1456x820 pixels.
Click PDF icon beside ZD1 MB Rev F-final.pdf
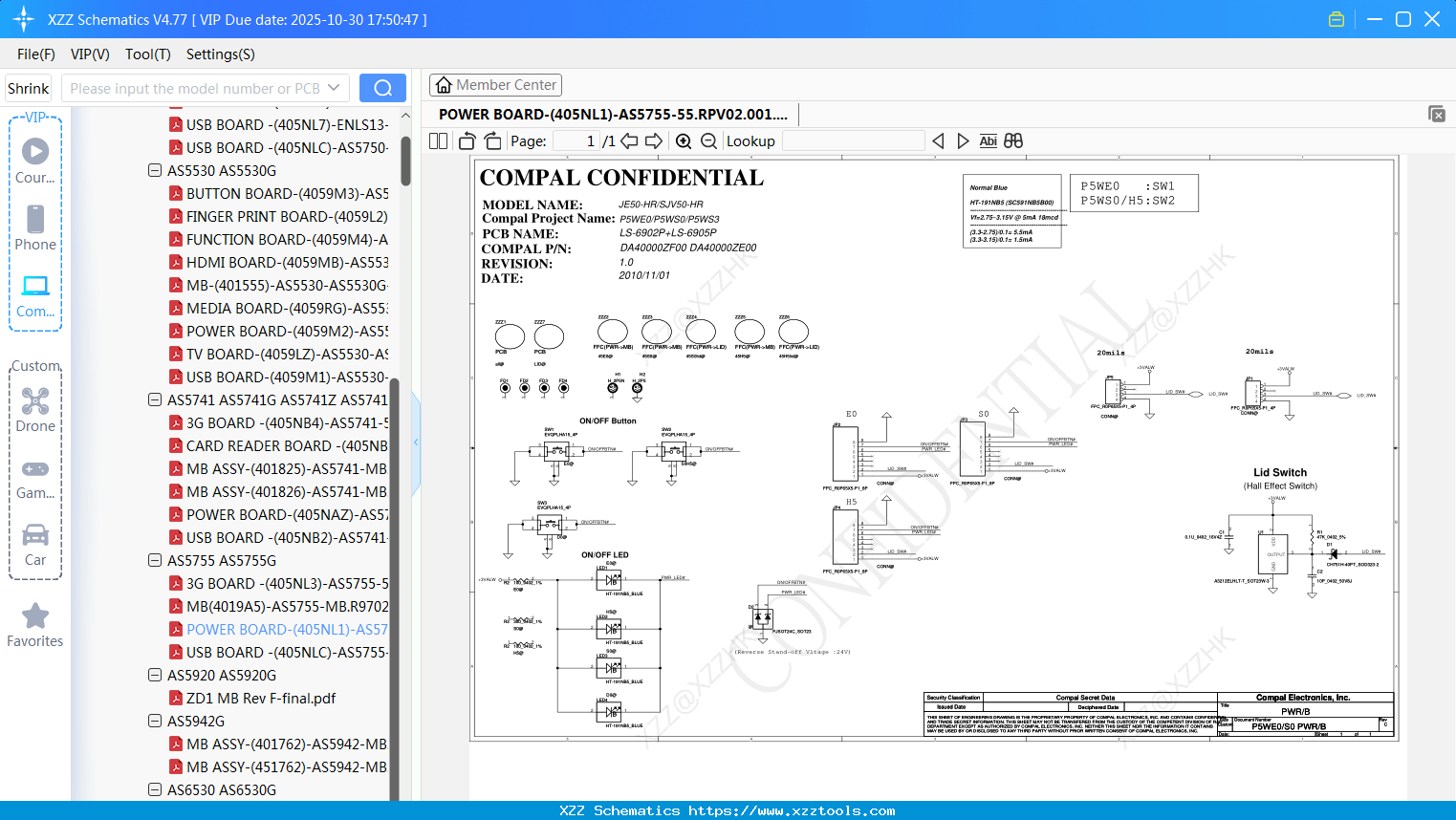[176, 698]
